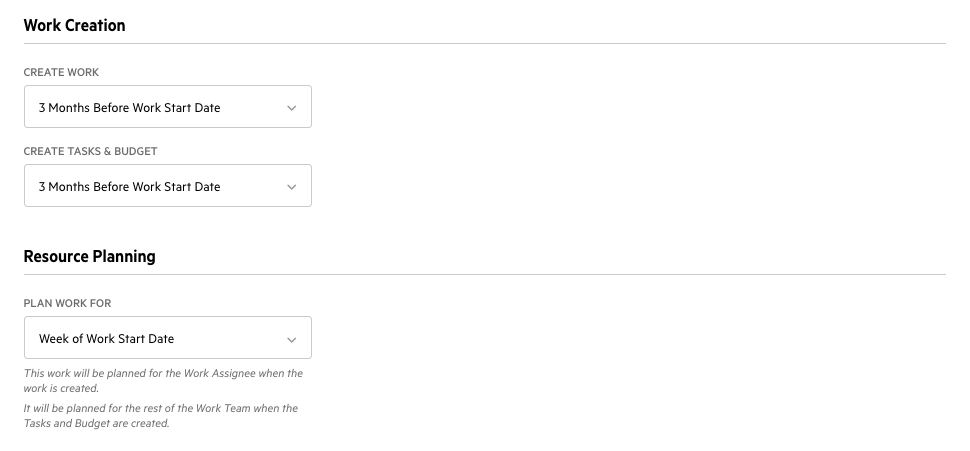The height and width of the screenshot is (451, 970).
Task: Click the Work Creation section heading
Action: pyautogui.click(x=74, y=25)
